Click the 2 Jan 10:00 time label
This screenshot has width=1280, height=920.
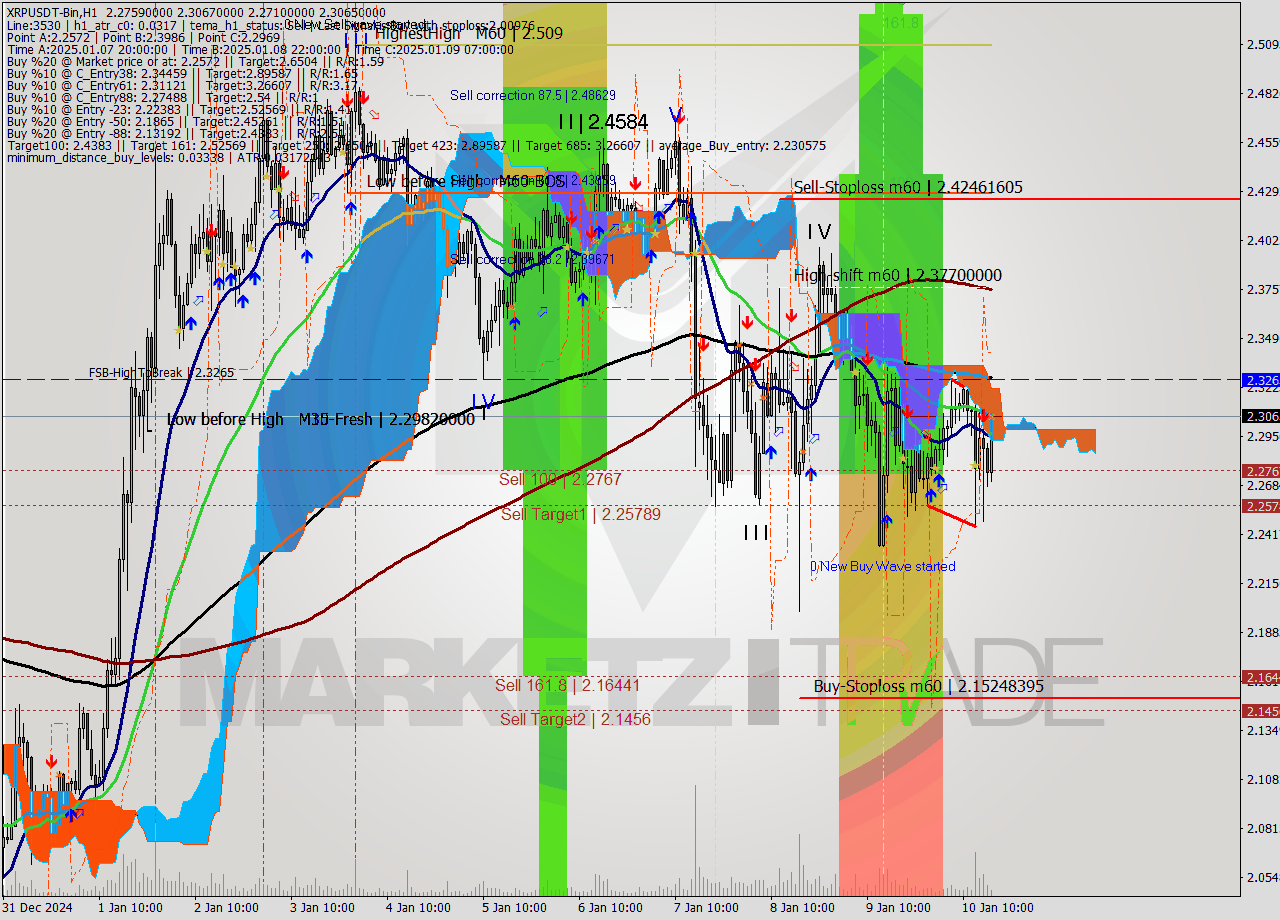[x=225, y=908]
